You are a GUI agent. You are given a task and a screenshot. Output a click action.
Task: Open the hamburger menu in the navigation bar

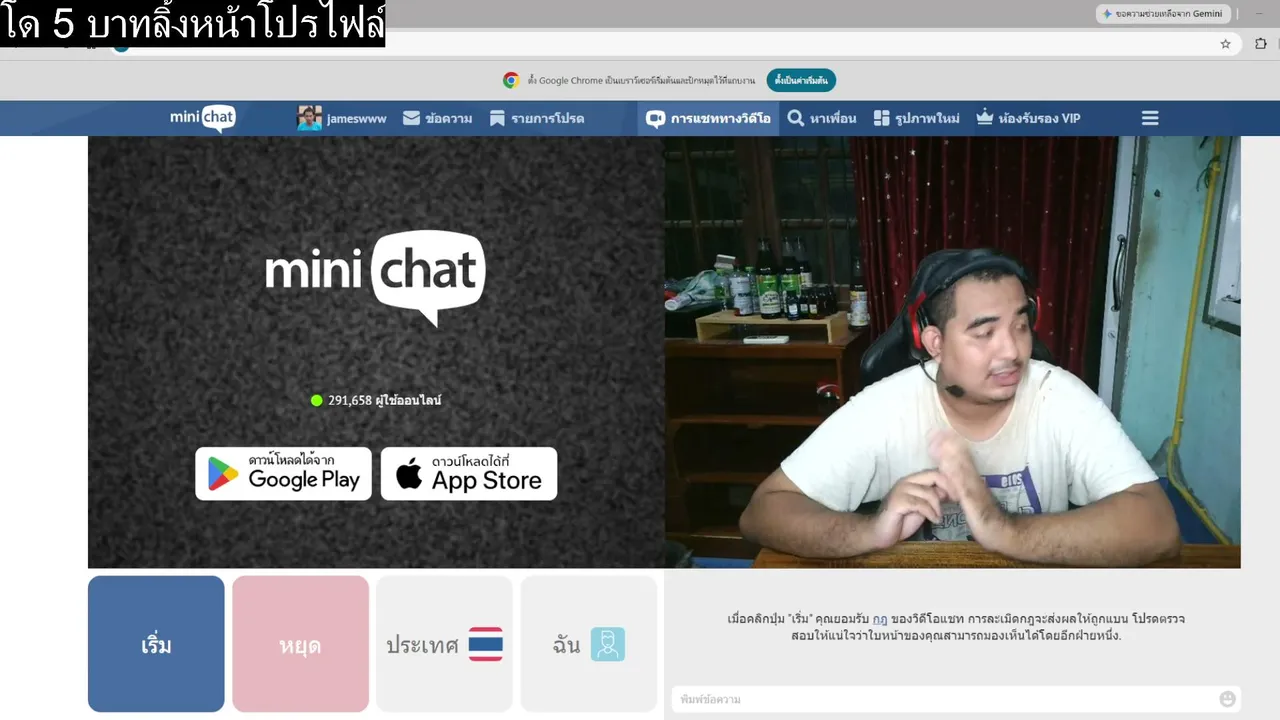pyautogui.click(x=1150, y=118)
